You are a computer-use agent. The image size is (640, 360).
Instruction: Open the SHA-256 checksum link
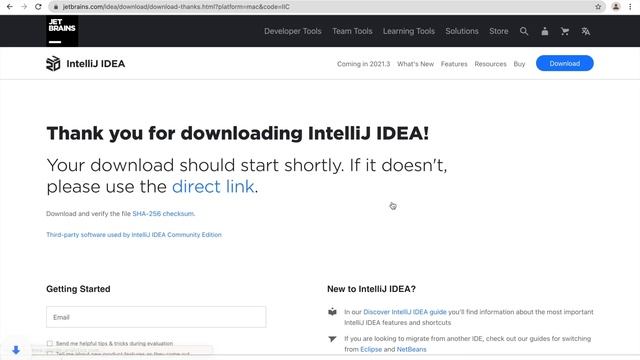click(163, 213)
